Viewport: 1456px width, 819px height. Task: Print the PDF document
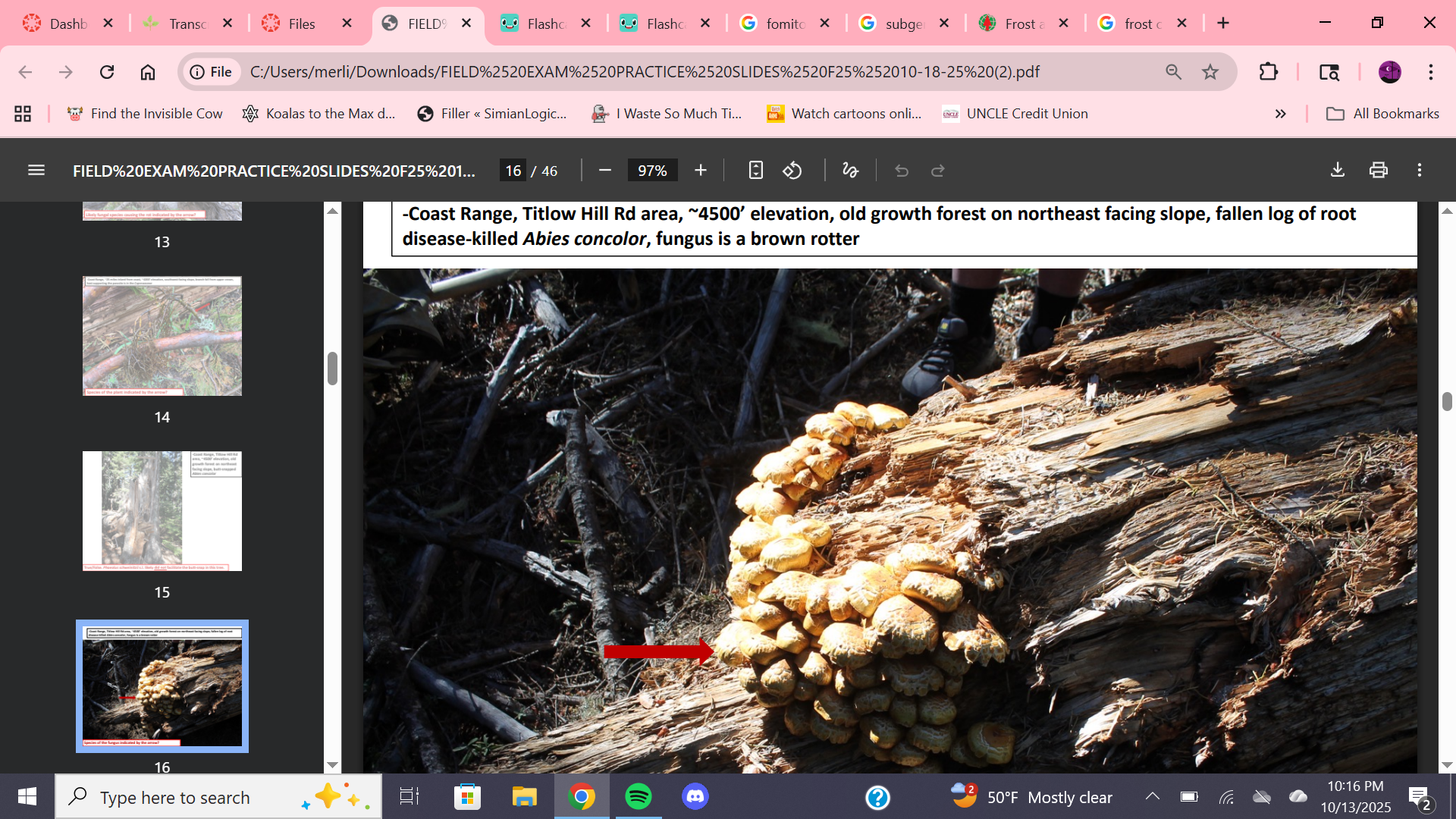point(1378,171)
